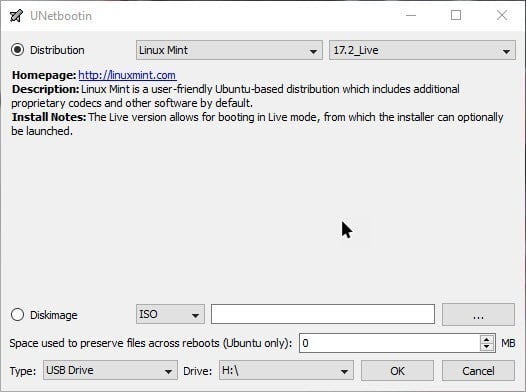Confirm with the OK button
Screen dimensions: 526x392
point(397,371)
